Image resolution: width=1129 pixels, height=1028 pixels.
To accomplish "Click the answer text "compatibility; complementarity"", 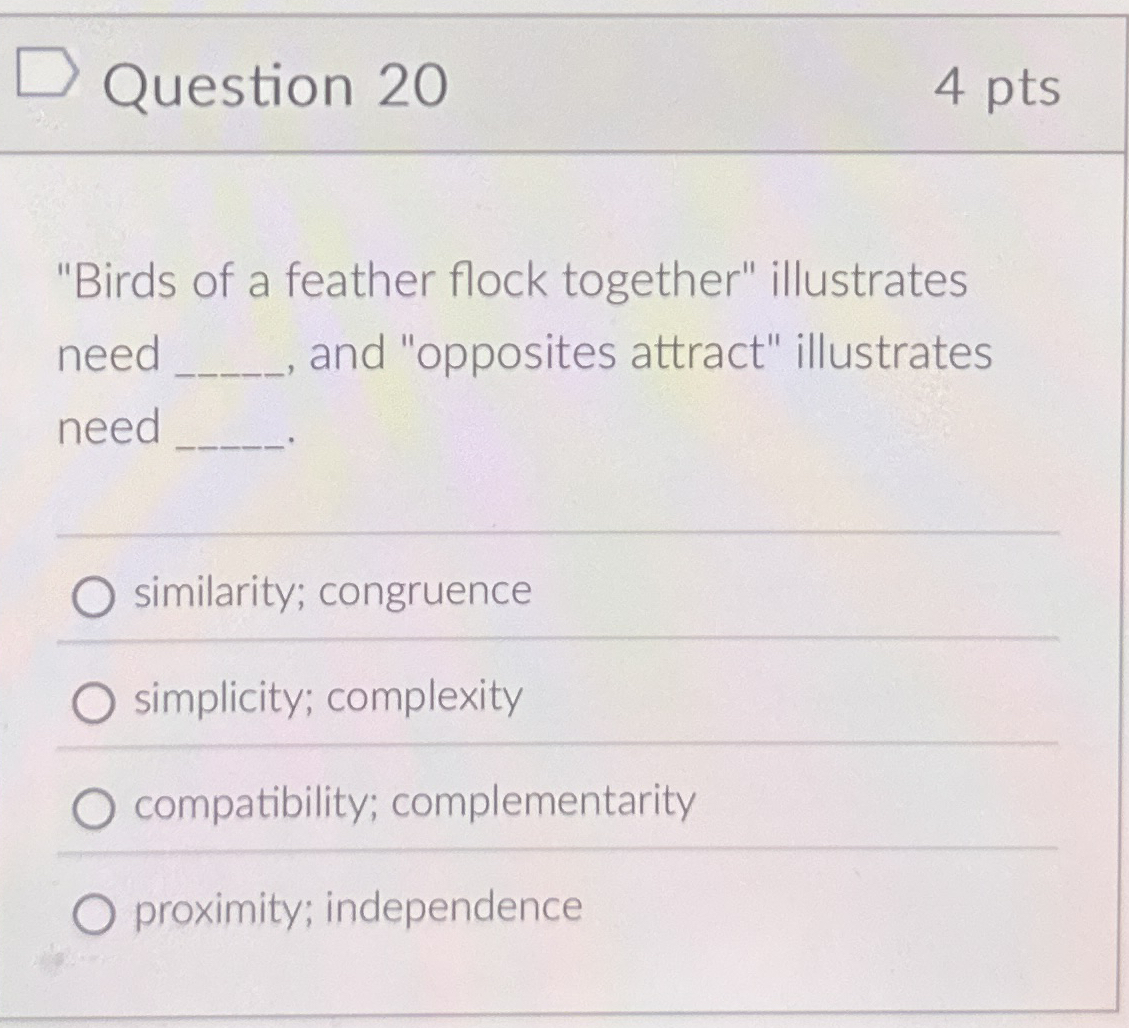I will pyautogui.click(x=413, y=803).
